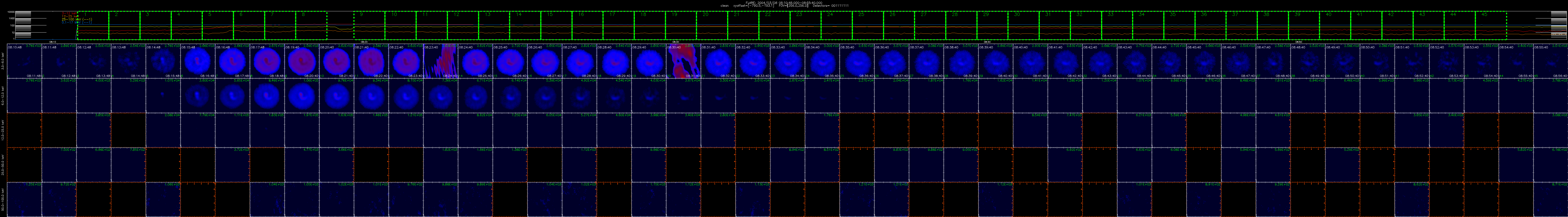Select time interval 5 on the lightcurve
This screenshot has width=1568, height=217.
[x=218, y=26]
